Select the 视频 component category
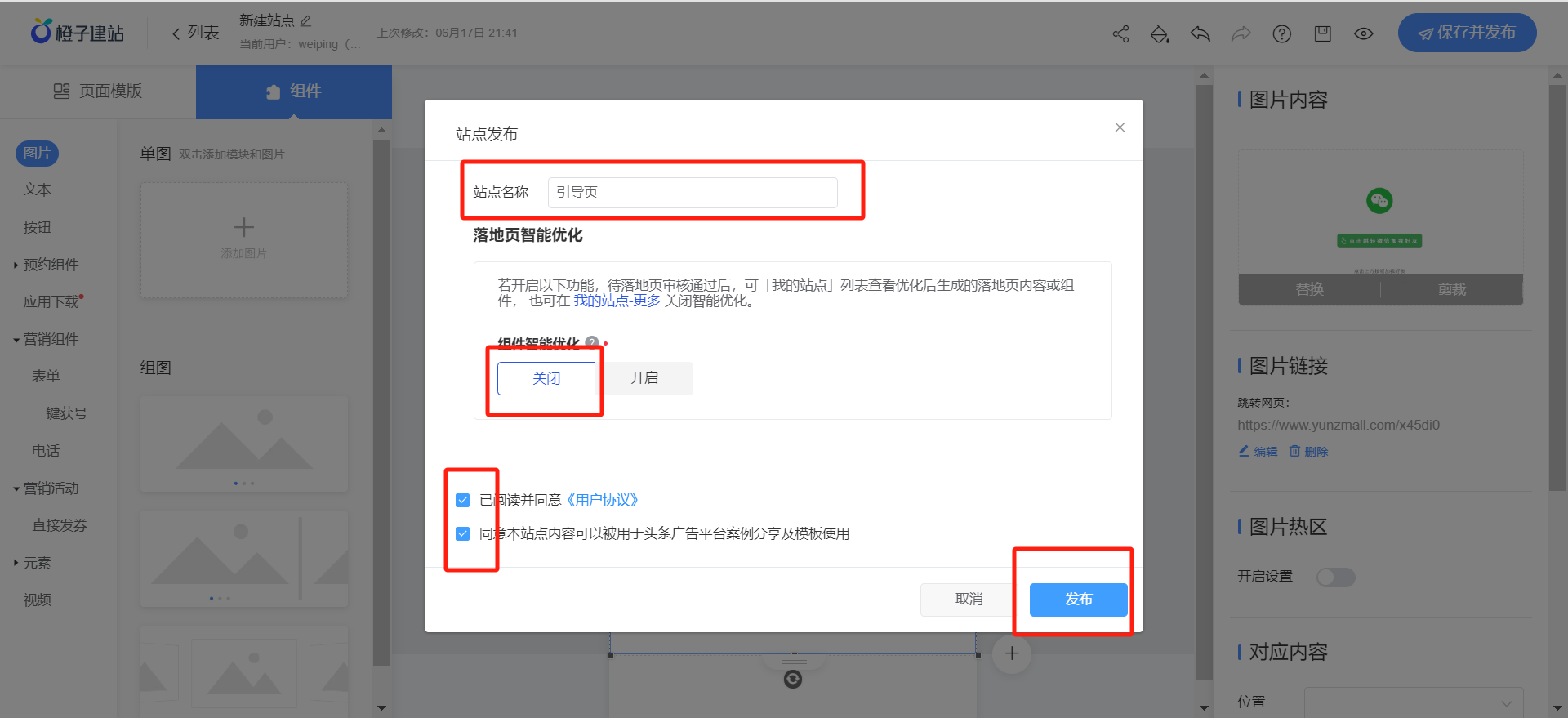The width and height of the screenshot is (1568, 718). click(x=37, y=600)
